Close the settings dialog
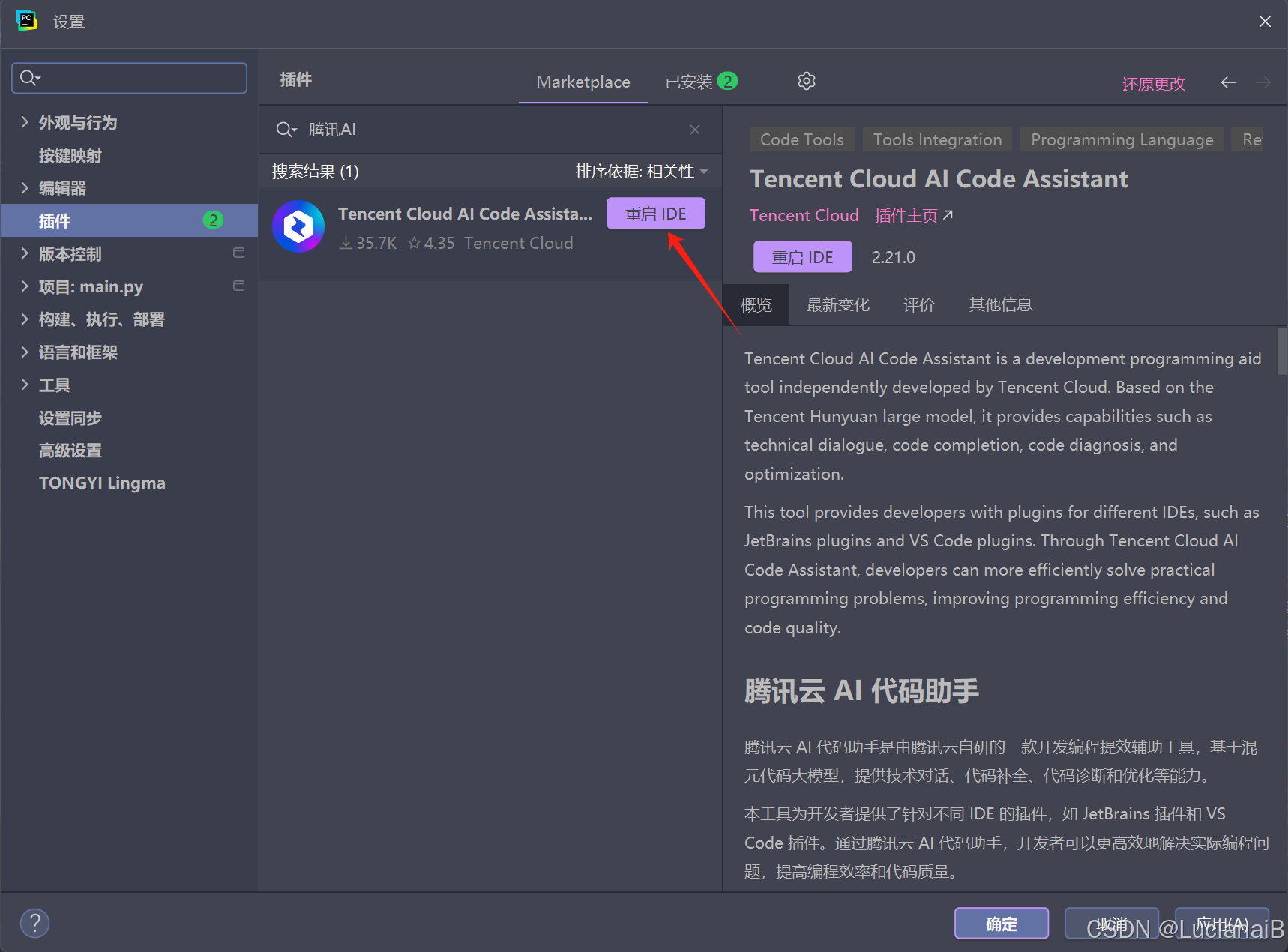This screenshot has height=952, width=1288. click(x=1265, y=22)
